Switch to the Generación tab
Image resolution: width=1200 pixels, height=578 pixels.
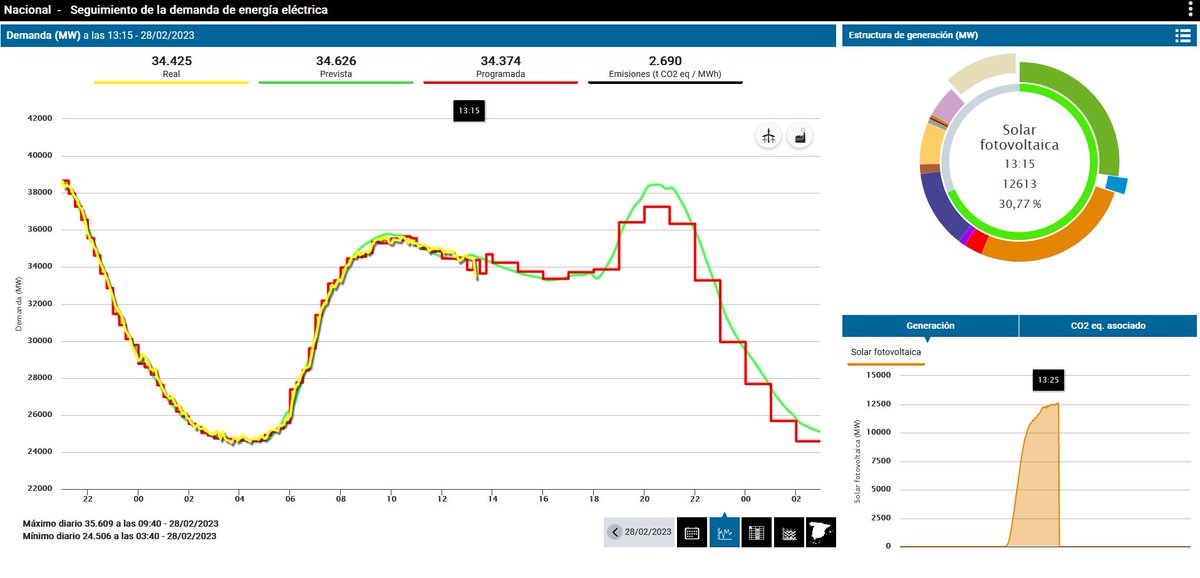click(930, 326)
